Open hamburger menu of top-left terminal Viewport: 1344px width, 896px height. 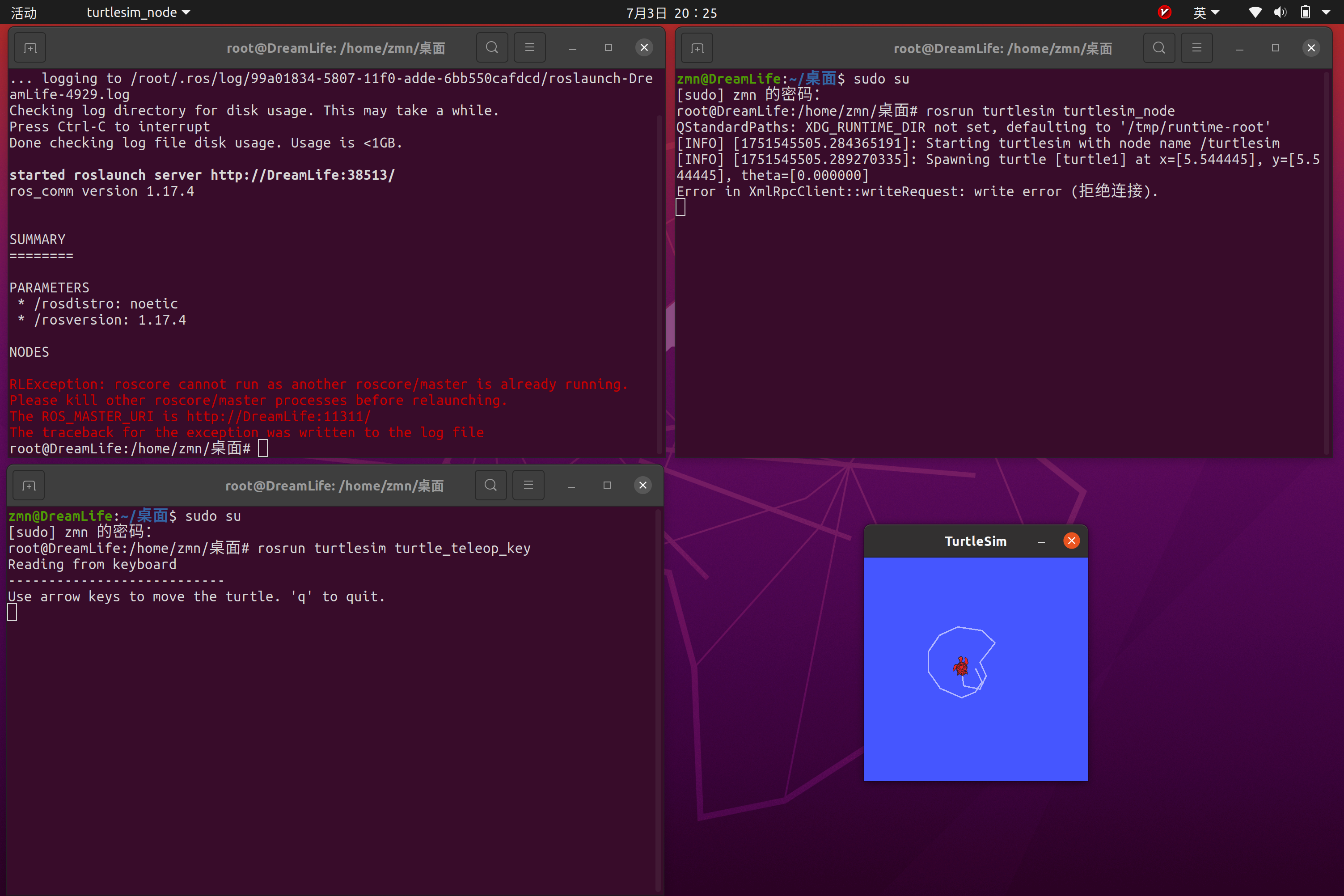coord(529,47)
